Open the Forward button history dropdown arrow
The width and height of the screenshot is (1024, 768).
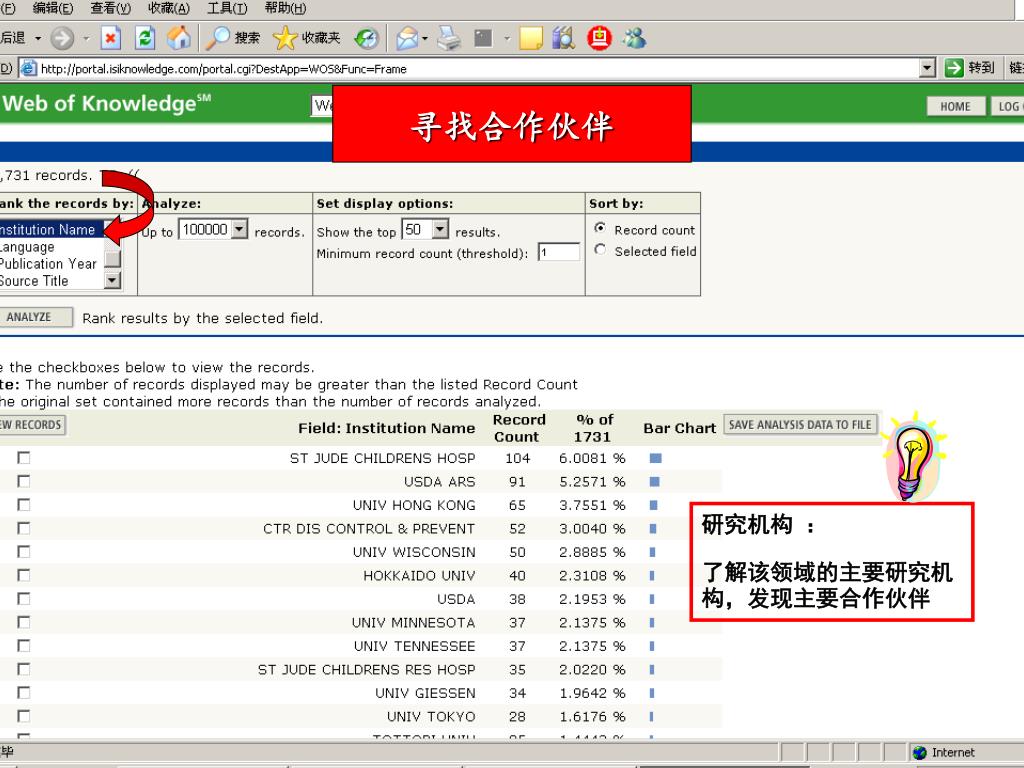(x=86, y=39)
